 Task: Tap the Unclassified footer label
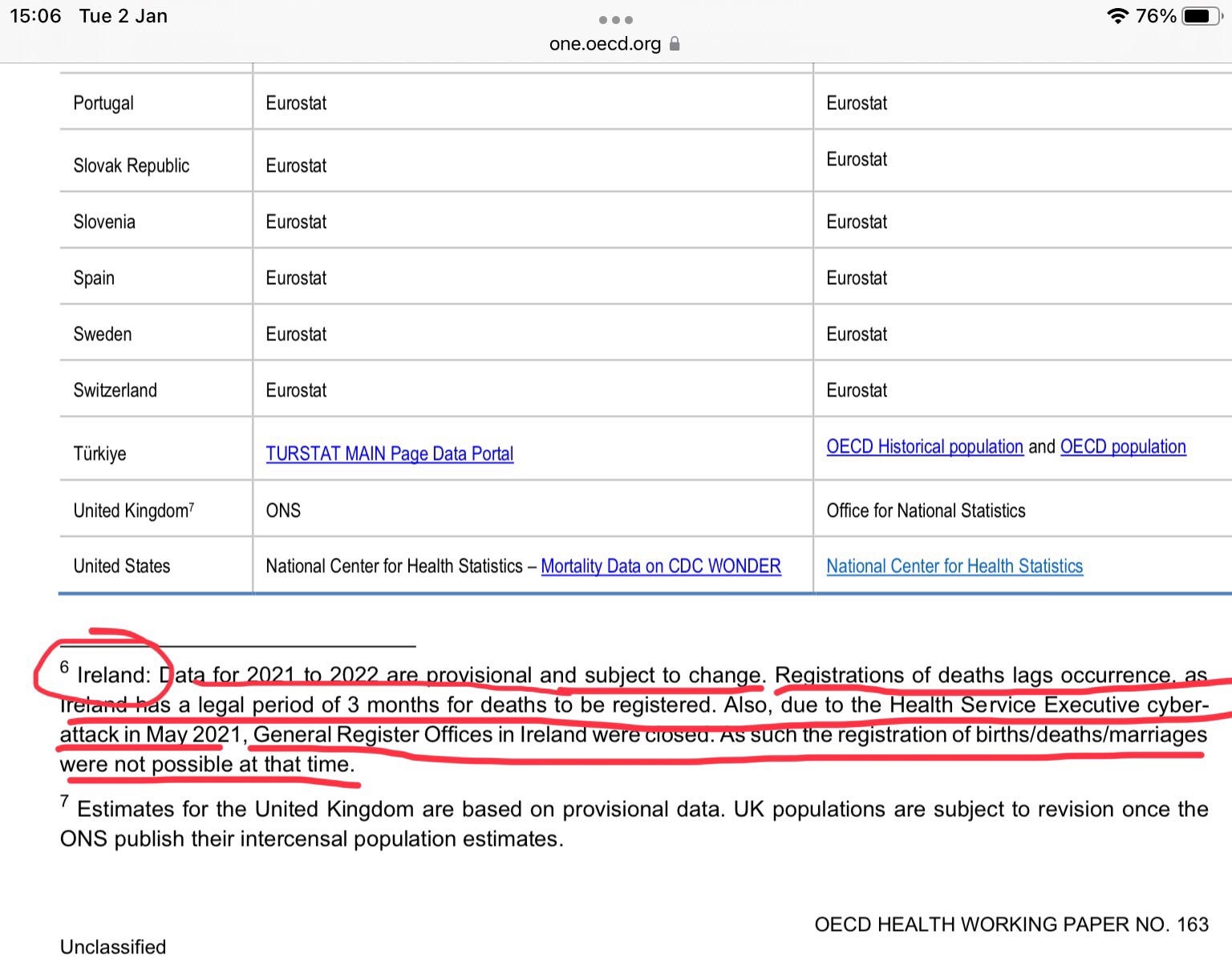click(x=113, y=947)
